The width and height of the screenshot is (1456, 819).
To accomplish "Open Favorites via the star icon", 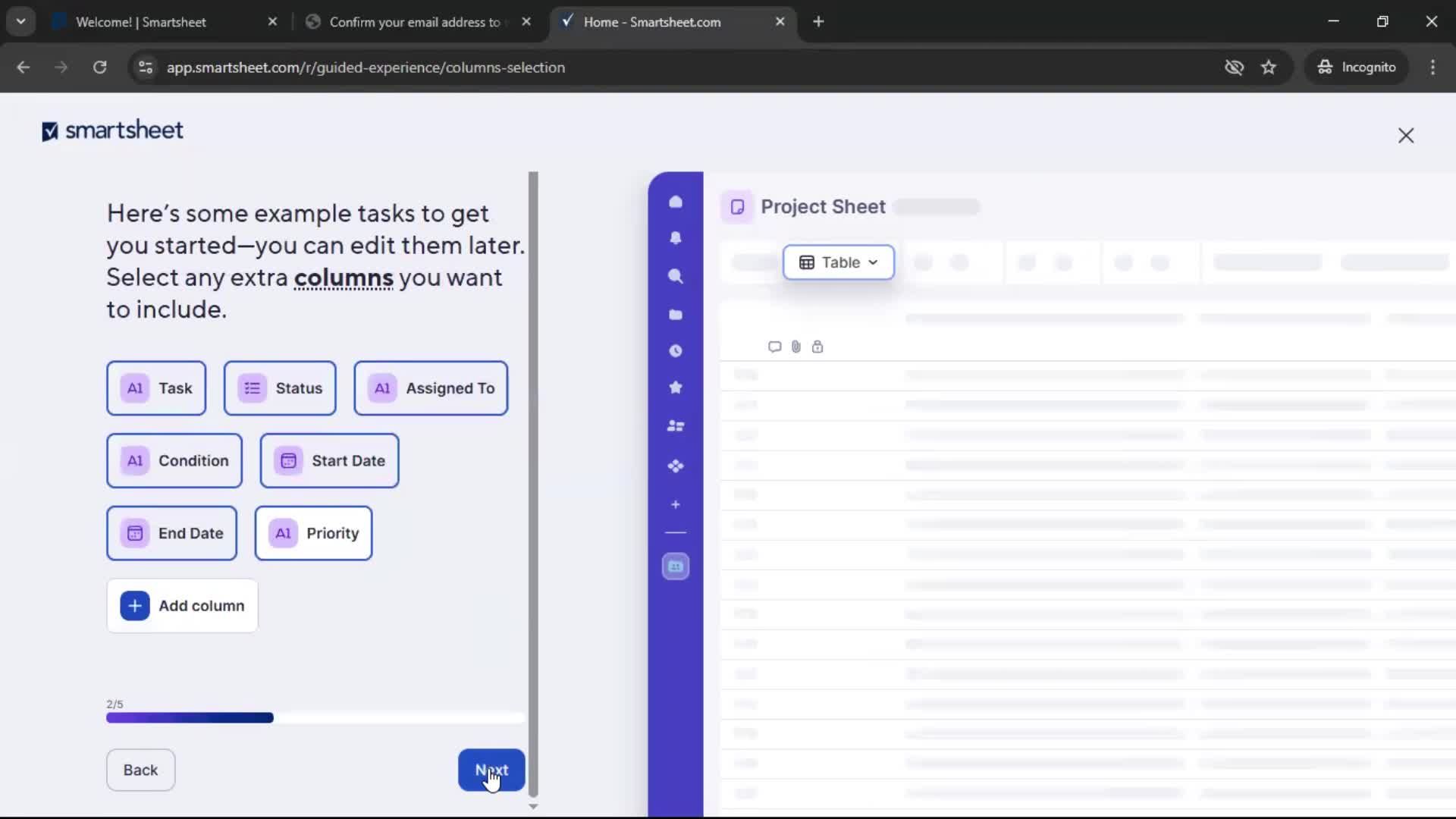I will point(676,388).
